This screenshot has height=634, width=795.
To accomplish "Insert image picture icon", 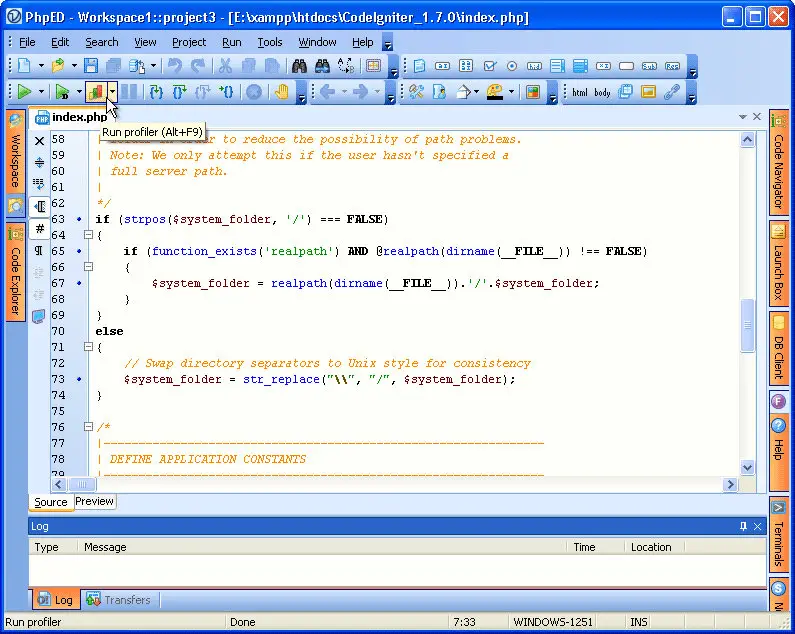I will [648, 92].
